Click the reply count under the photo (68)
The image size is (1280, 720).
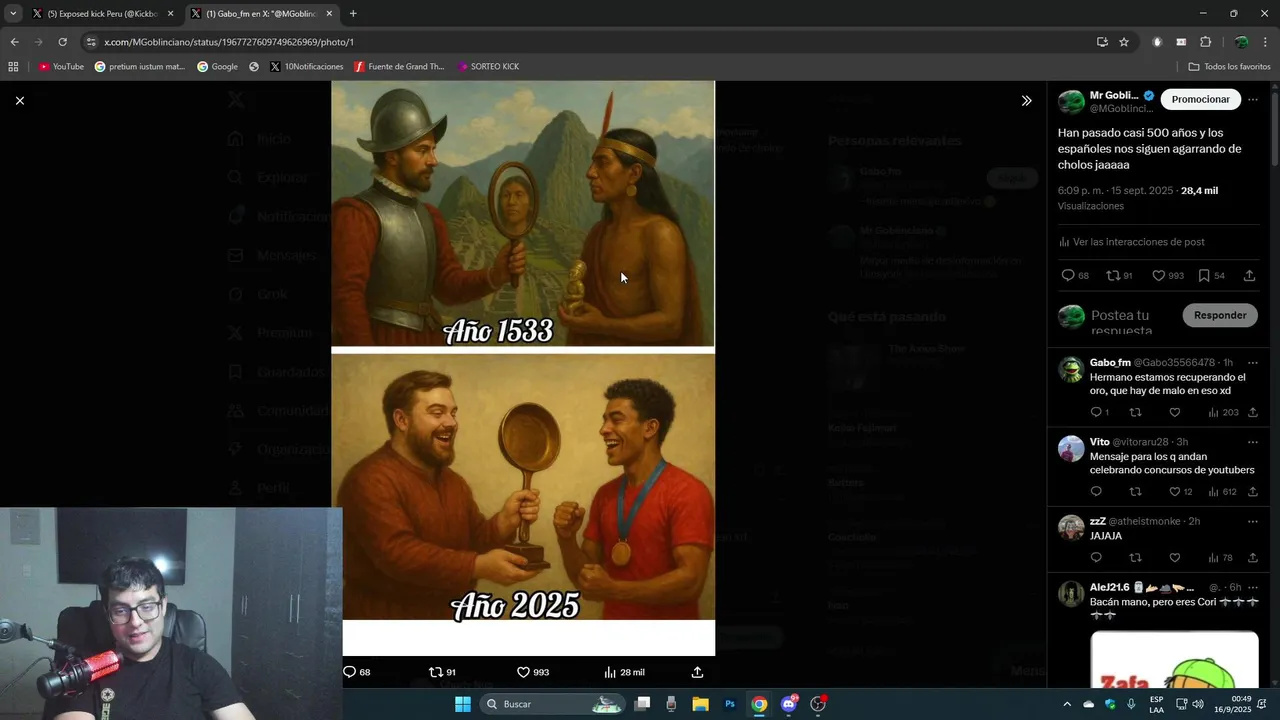357,672
